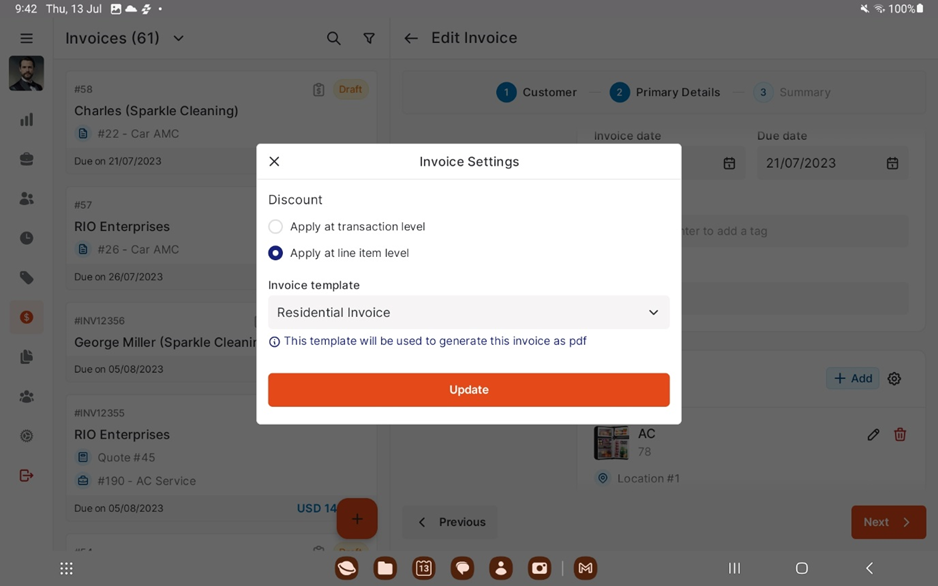Open the Android app drawer grid
938x586 pixels.
point(66,568)
